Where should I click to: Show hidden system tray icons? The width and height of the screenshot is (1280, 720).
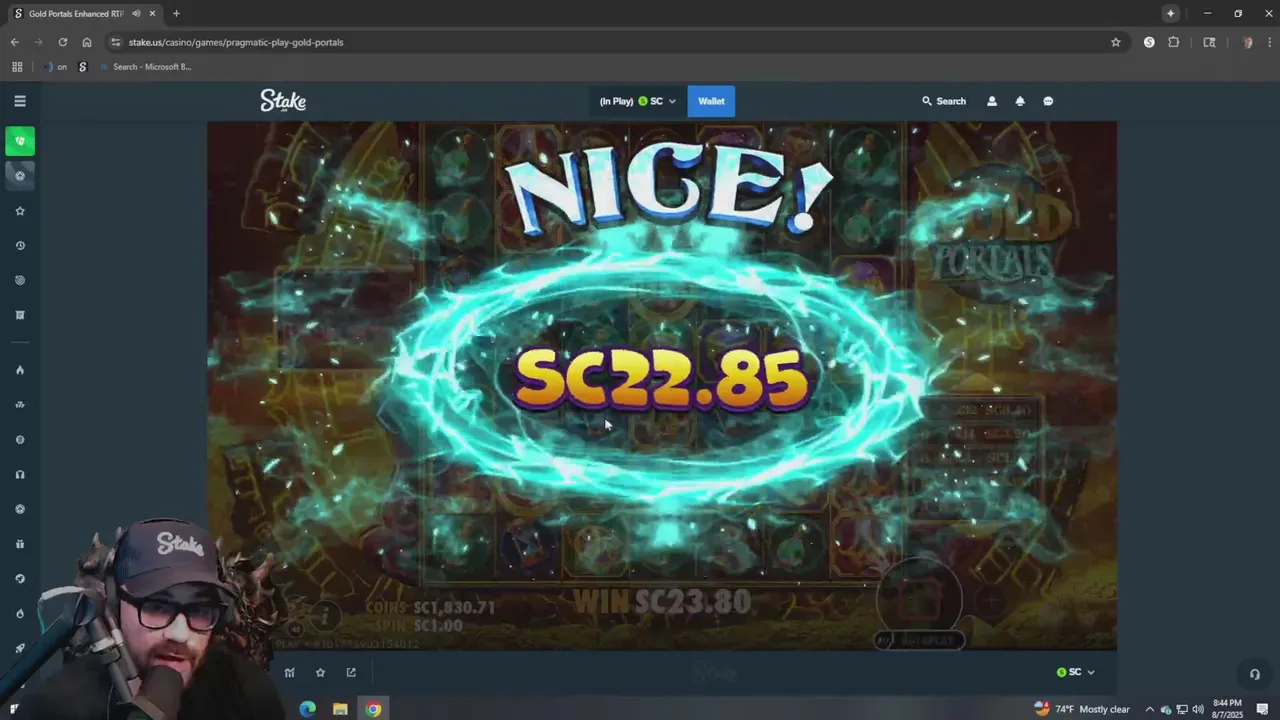(1149, 709)
